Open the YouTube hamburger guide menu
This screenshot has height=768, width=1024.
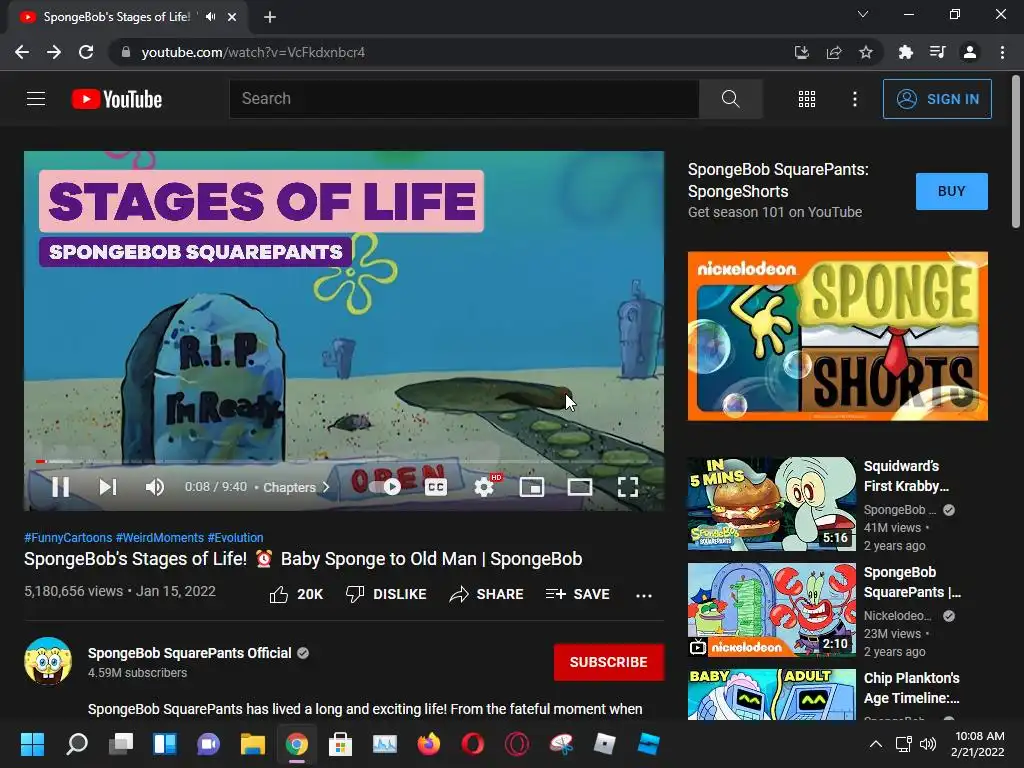pyautogui.click(x=36, y=99)
